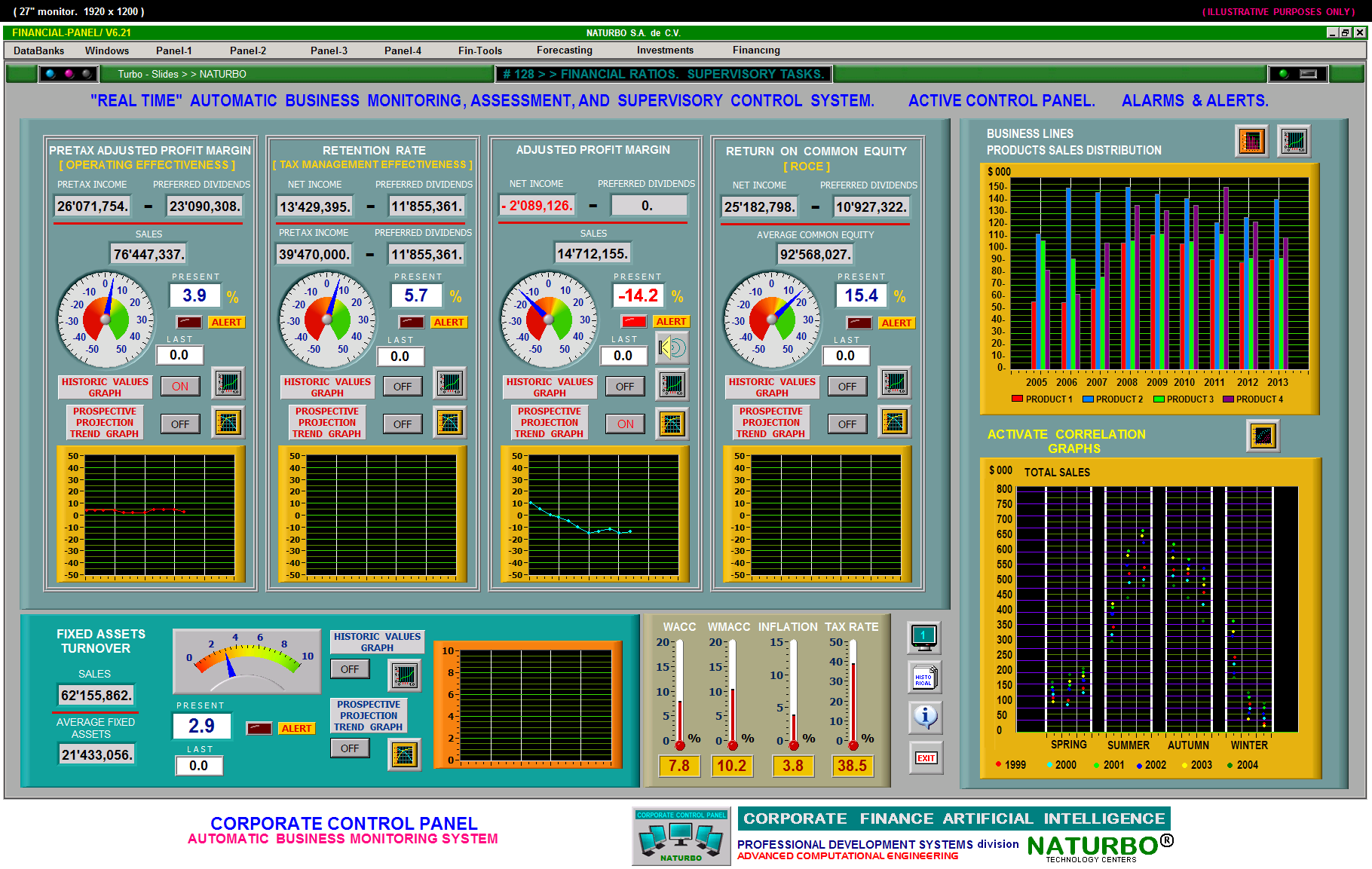Click Average Common Equity field 92'568,027.
The width and height of the screenshot is (1372, 869).
pos(815,255)
